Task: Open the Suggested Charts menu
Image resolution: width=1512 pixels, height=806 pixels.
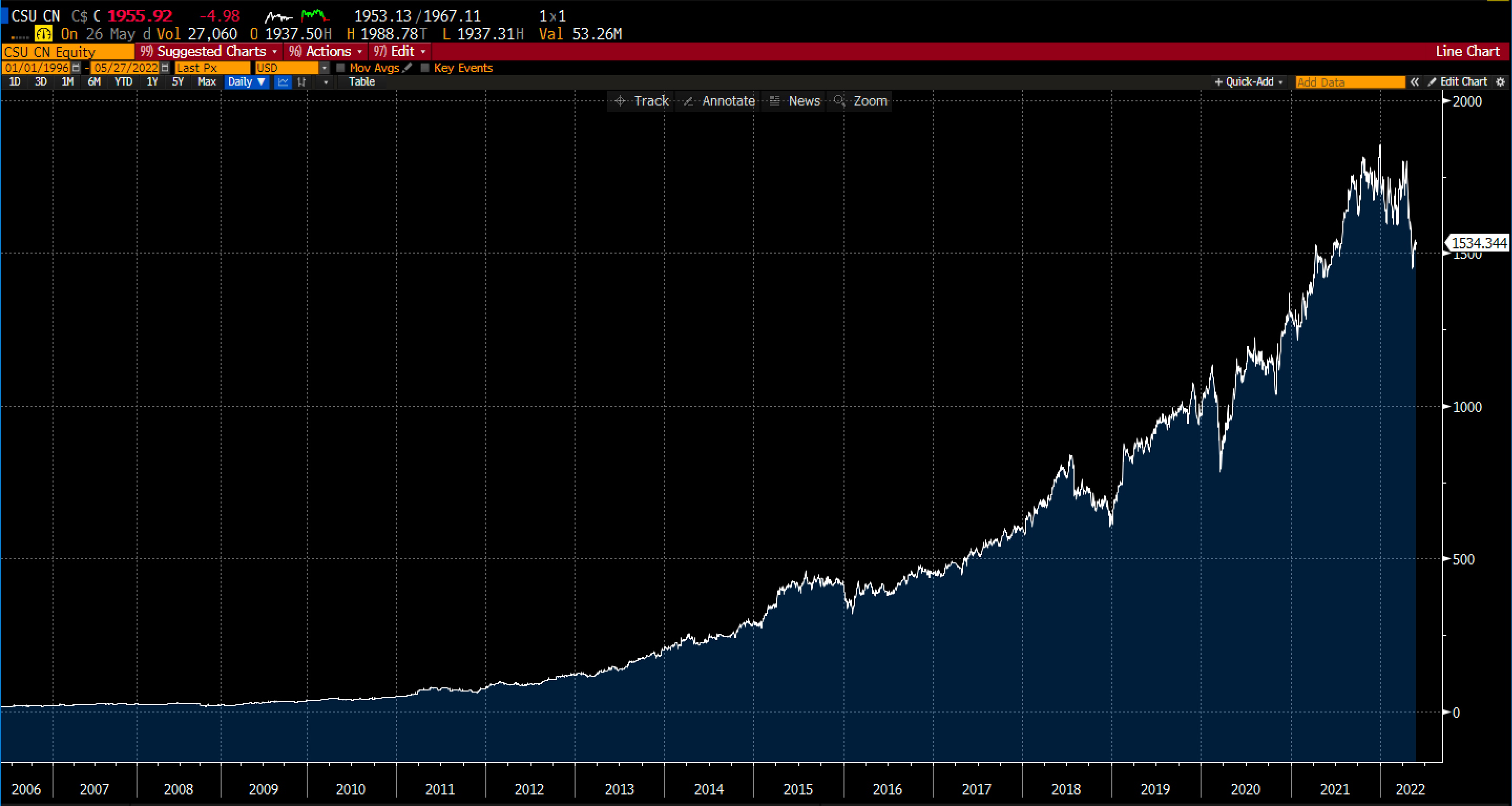Action: point(209,51)
